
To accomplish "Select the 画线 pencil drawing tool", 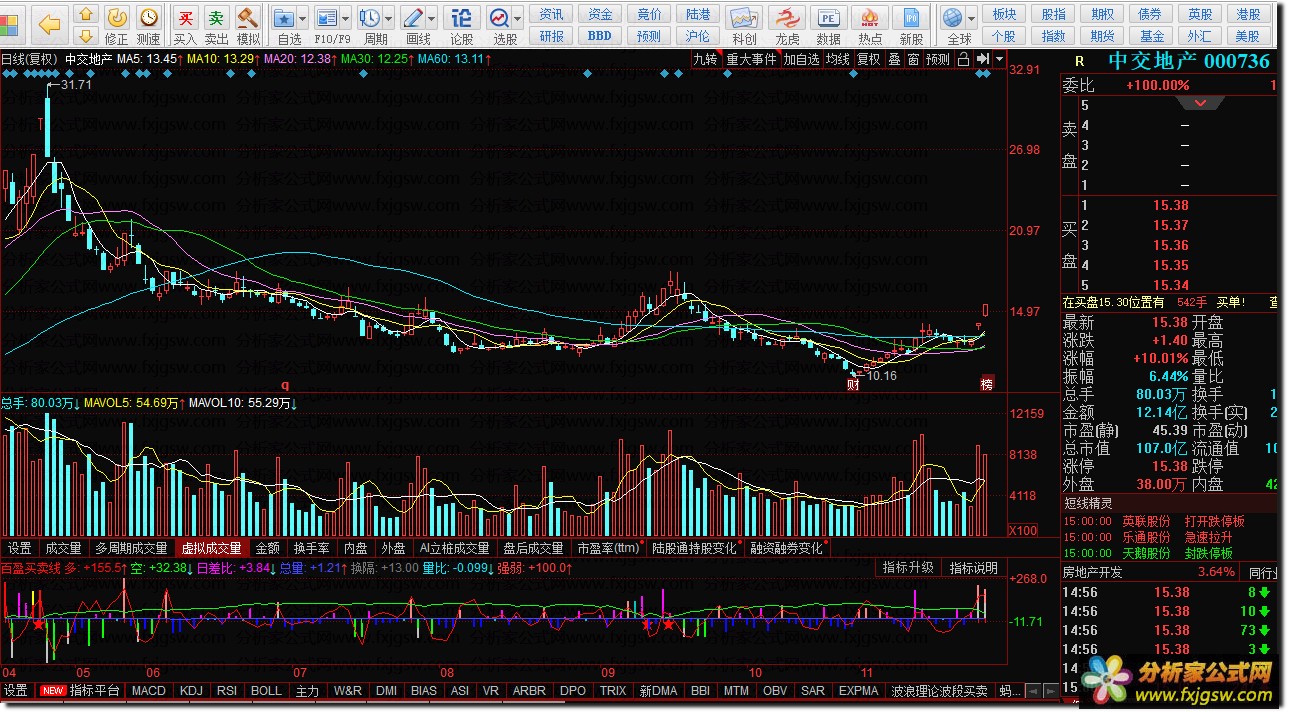I will [413, 18].
